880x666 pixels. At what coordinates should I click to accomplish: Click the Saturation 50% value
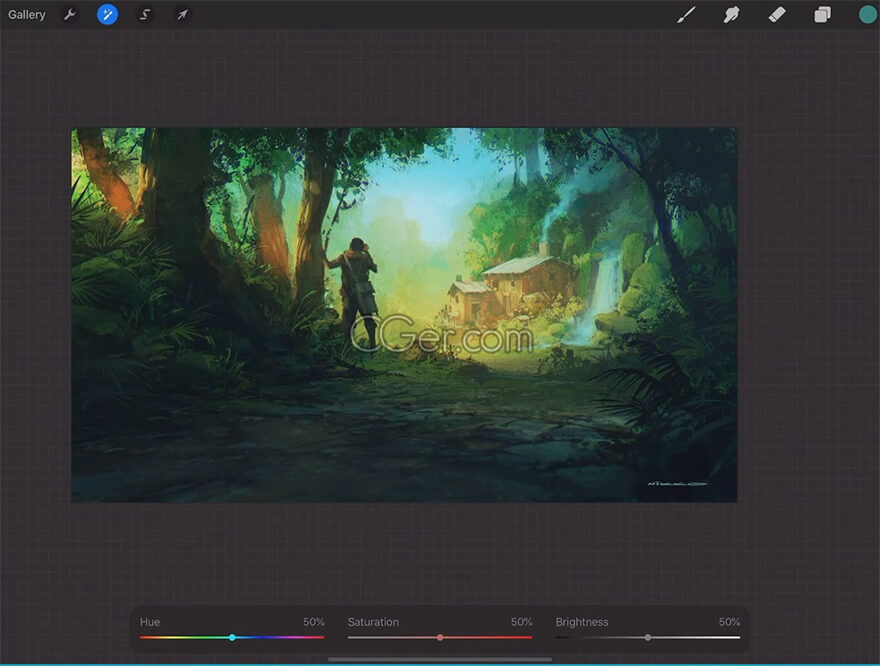click(521, 622)
